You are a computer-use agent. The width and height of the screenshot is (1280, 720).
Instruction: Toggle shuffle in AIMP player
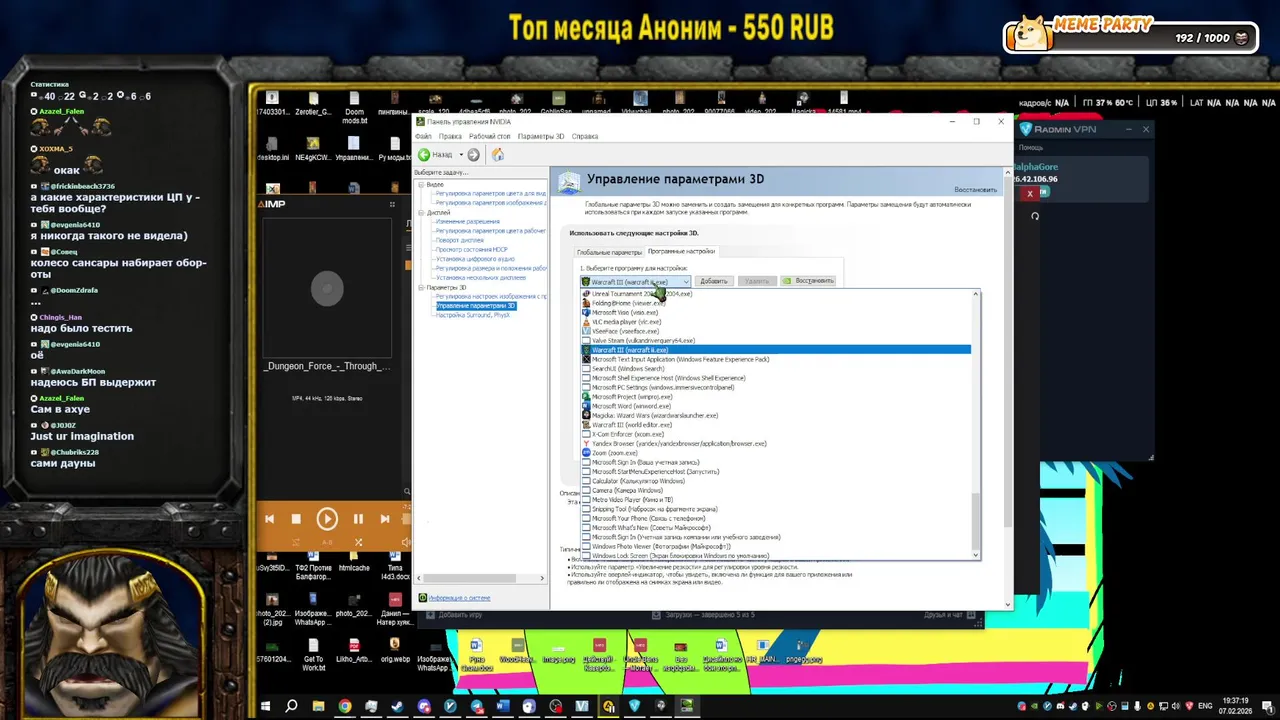pos(358,542)
